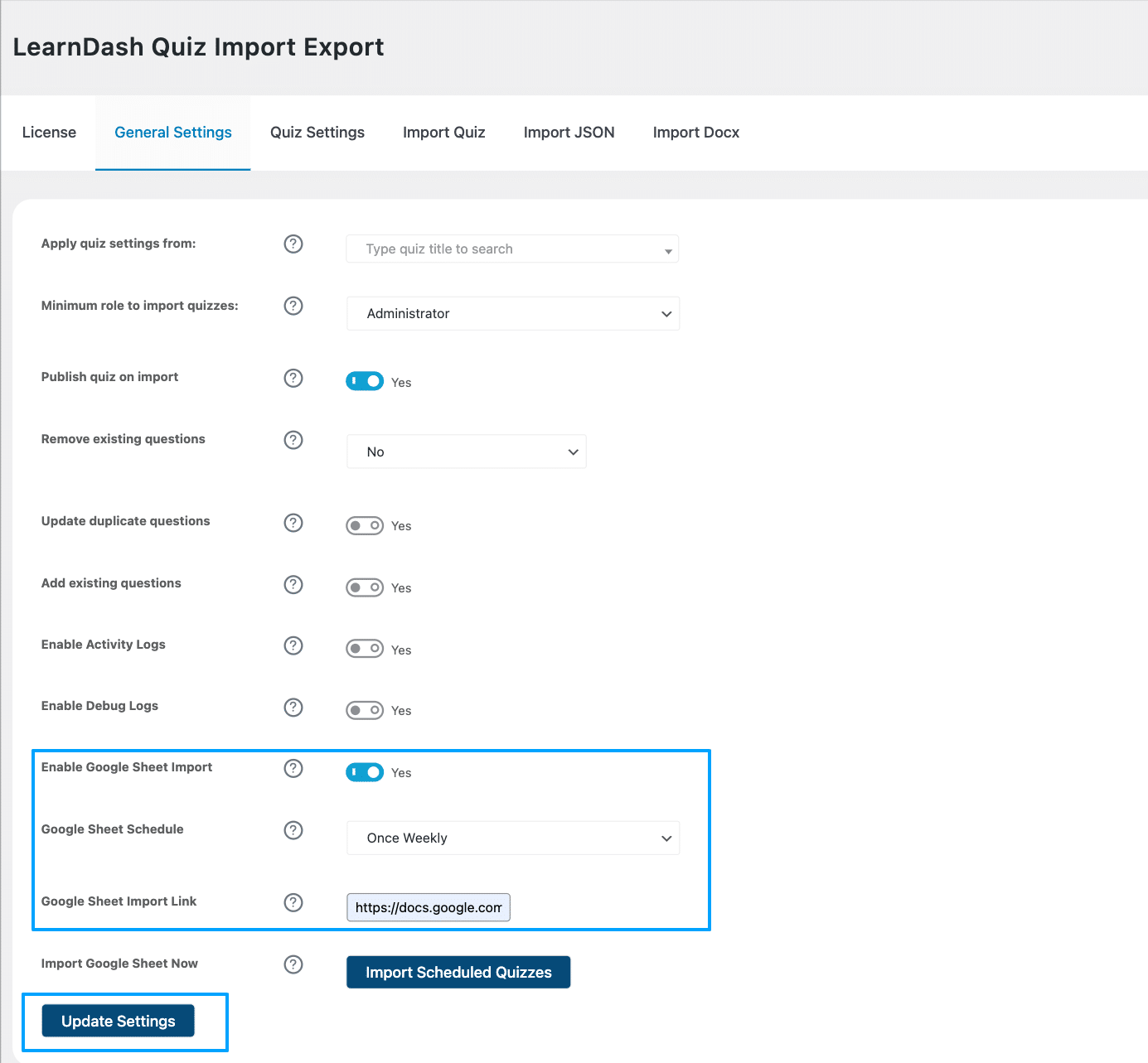Viewport: 1148px width, 1063px height.
Task: Open help icon for Publish quiz on import
Action: coord(293,378)
